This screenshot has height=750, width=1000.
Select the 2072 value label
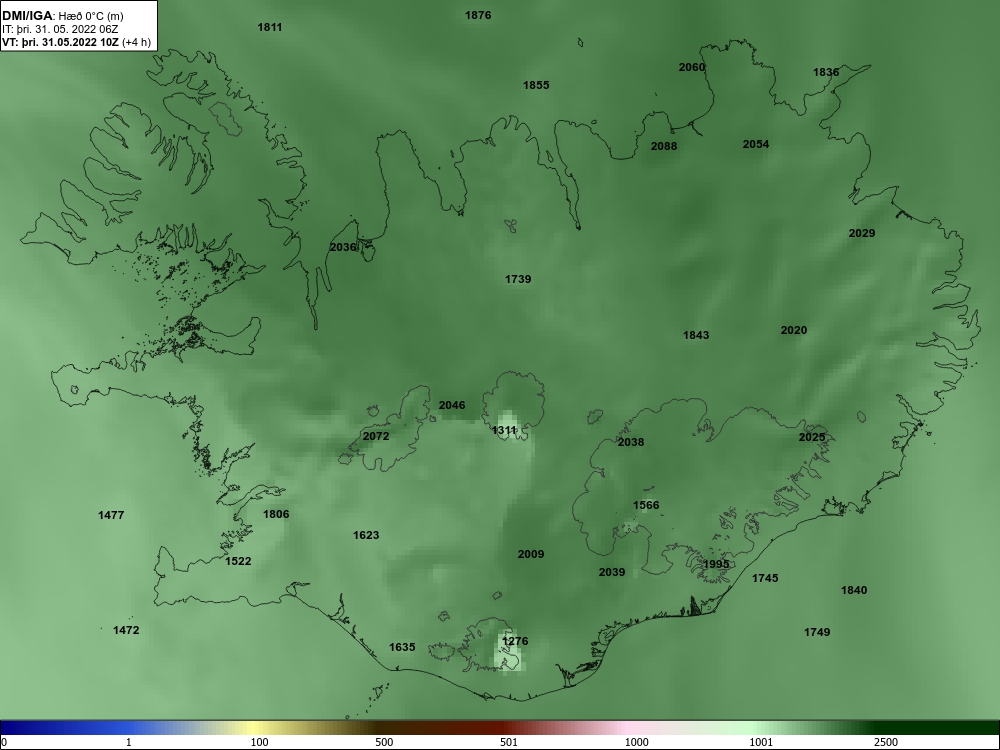point(376,436)
